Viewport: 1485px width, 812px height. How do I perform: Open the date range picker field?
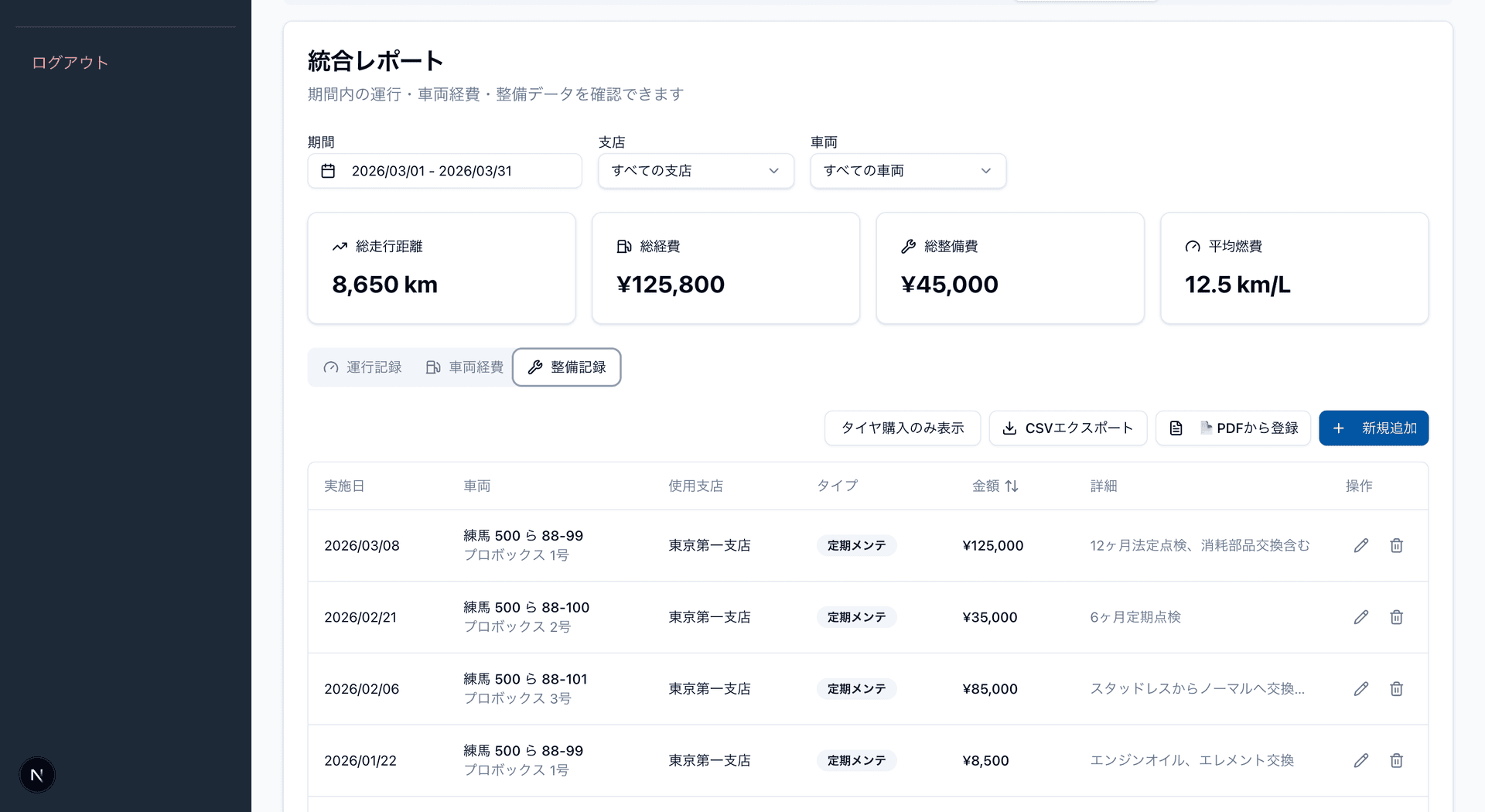coord(444,171)
